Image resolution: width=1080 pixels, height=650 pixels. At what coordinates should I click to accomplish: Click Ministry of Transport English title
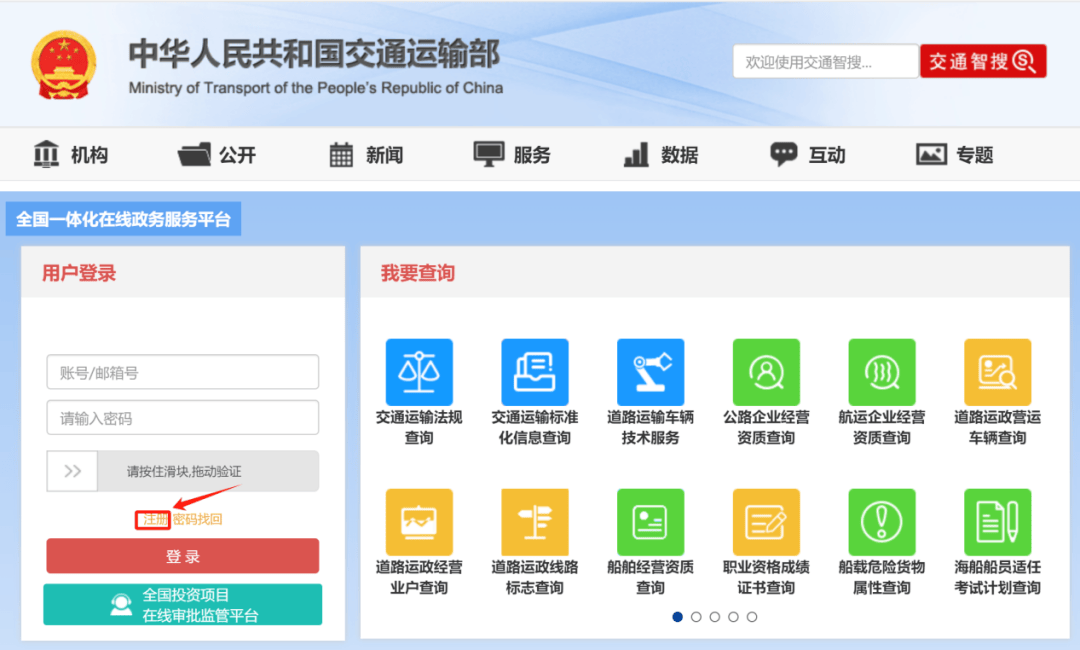315,88
